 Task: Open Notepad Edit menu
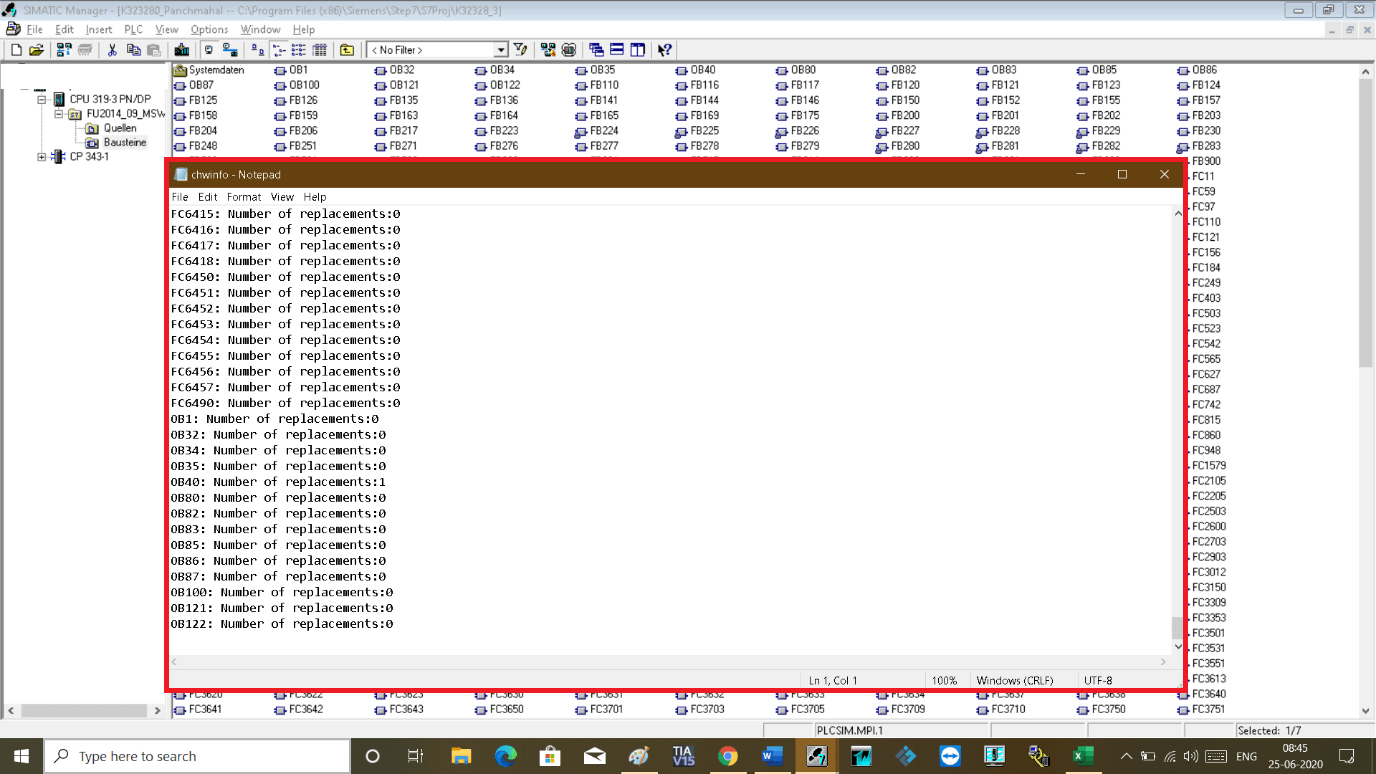coord(207,197)
